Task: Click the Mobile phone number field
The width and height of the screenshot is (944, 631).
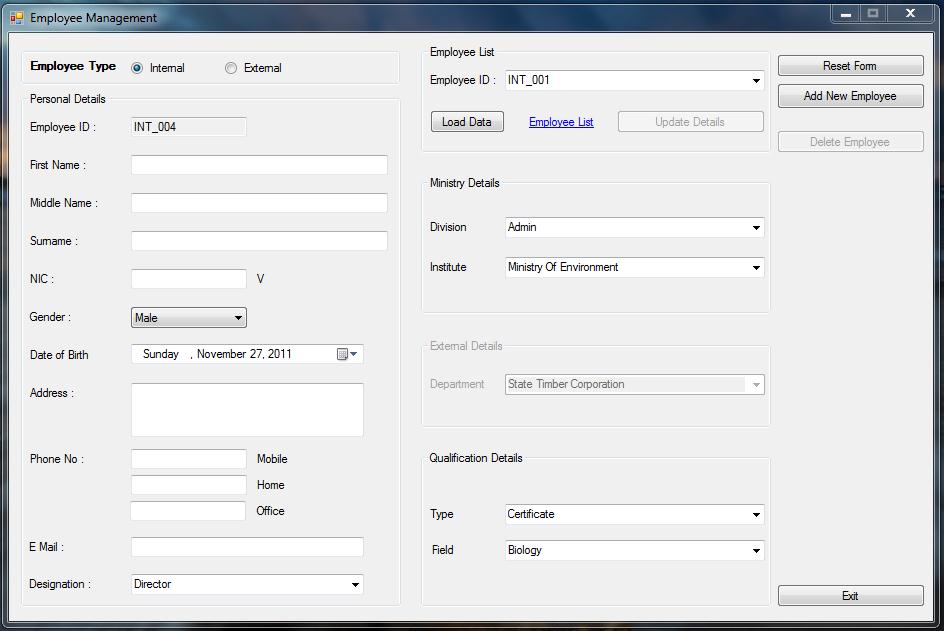Action: click(x=188, y=459)
